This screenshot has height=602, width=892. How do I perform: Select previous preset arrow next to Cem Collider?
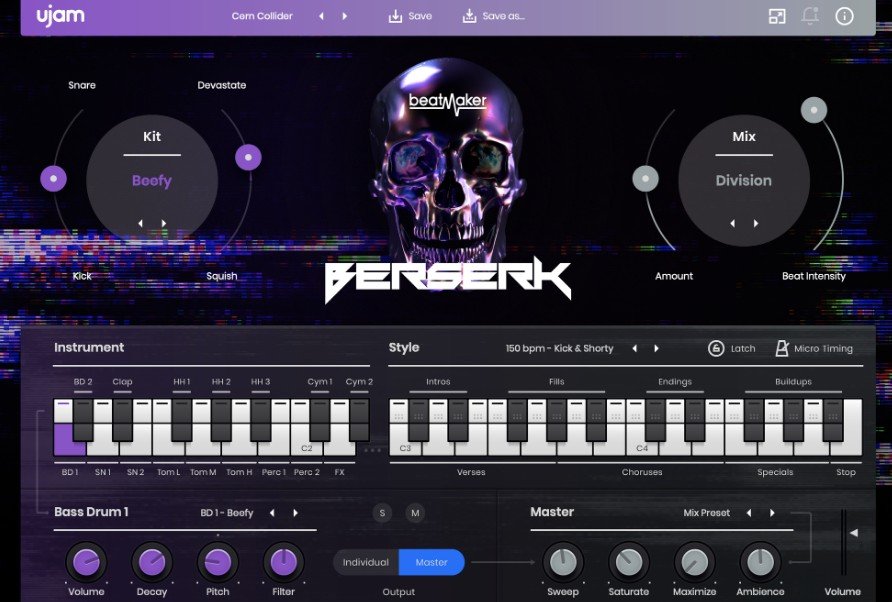tap(321, 16)
